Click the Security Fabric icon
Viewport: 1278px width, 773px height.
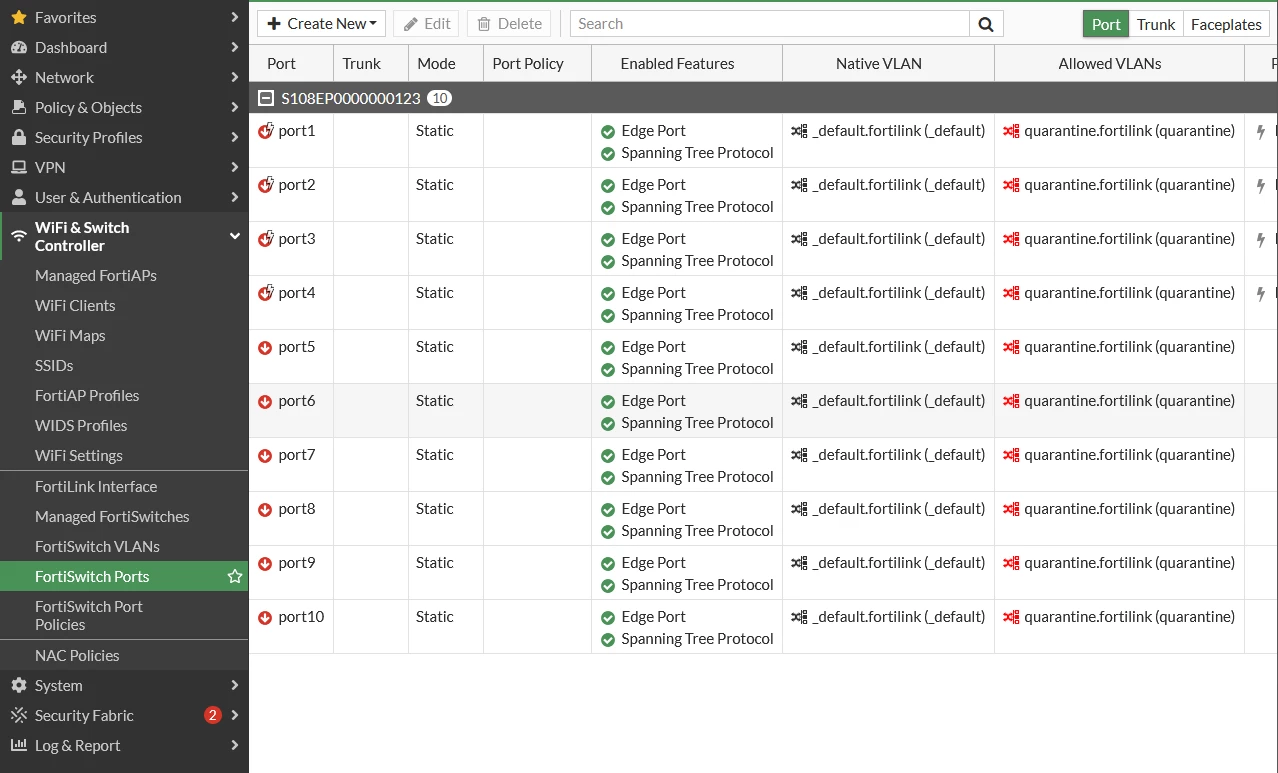click(19, 715)
